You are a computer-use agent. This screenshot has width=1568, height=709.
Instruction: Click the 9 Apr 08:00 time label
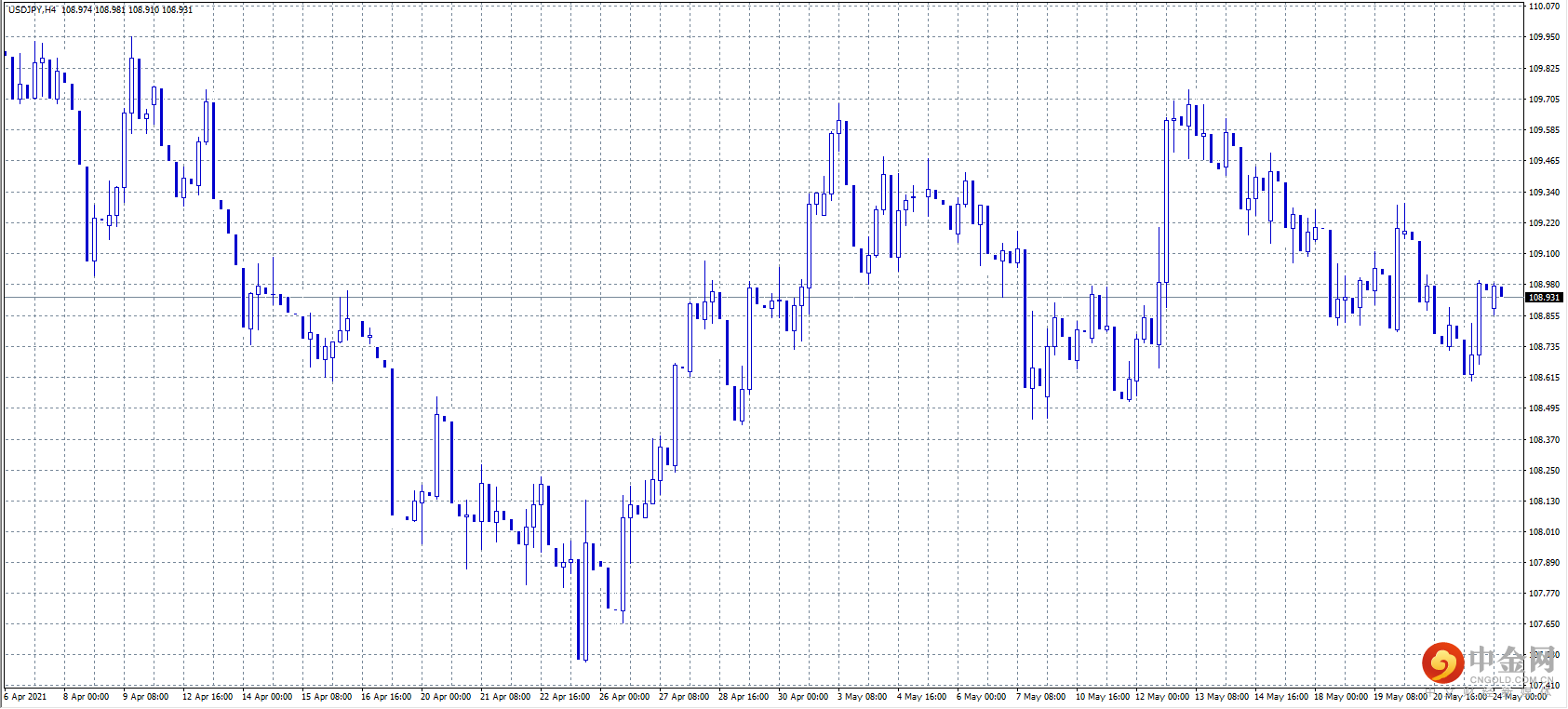pyautogui.click(x=146, y=697)
